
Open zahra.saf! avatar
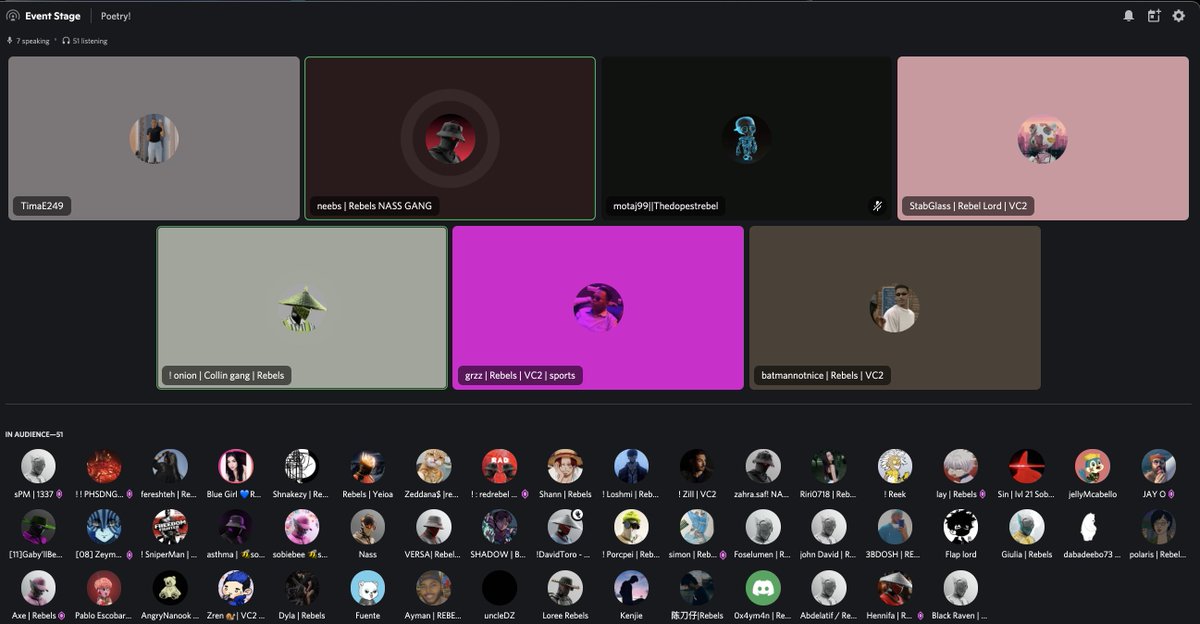coord(763,466)
